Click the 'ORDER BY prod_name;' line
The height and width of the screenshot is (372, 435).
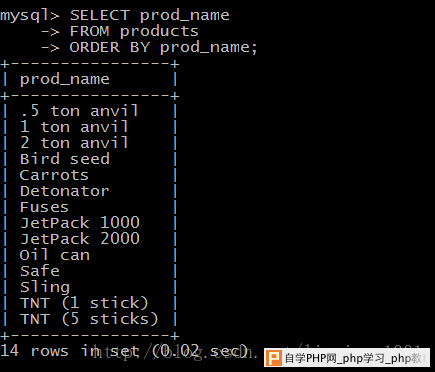pyautogui.click(x=163, y=47)
